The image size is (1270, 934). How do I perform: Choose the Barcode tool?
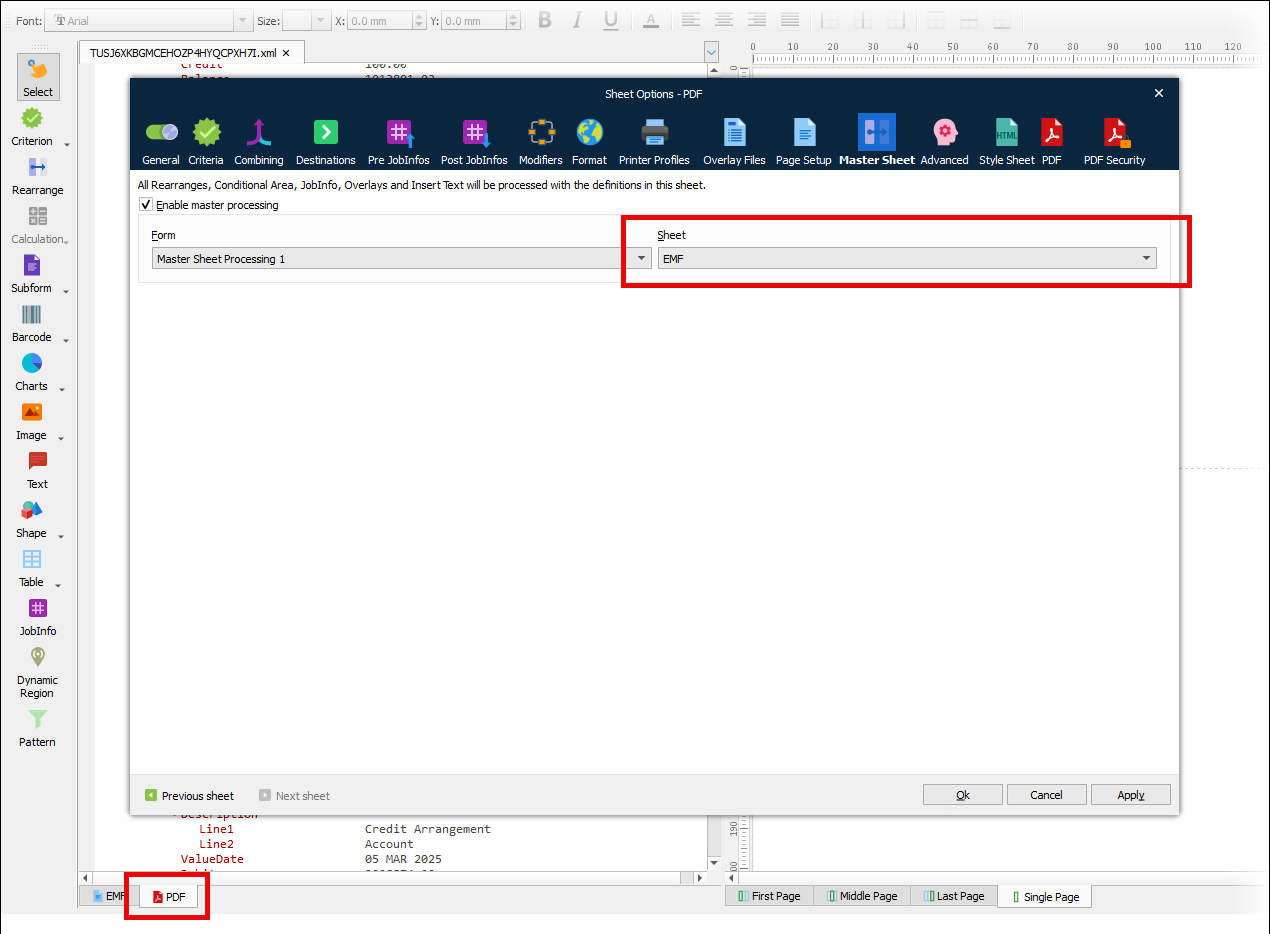[x=32, y=323]
